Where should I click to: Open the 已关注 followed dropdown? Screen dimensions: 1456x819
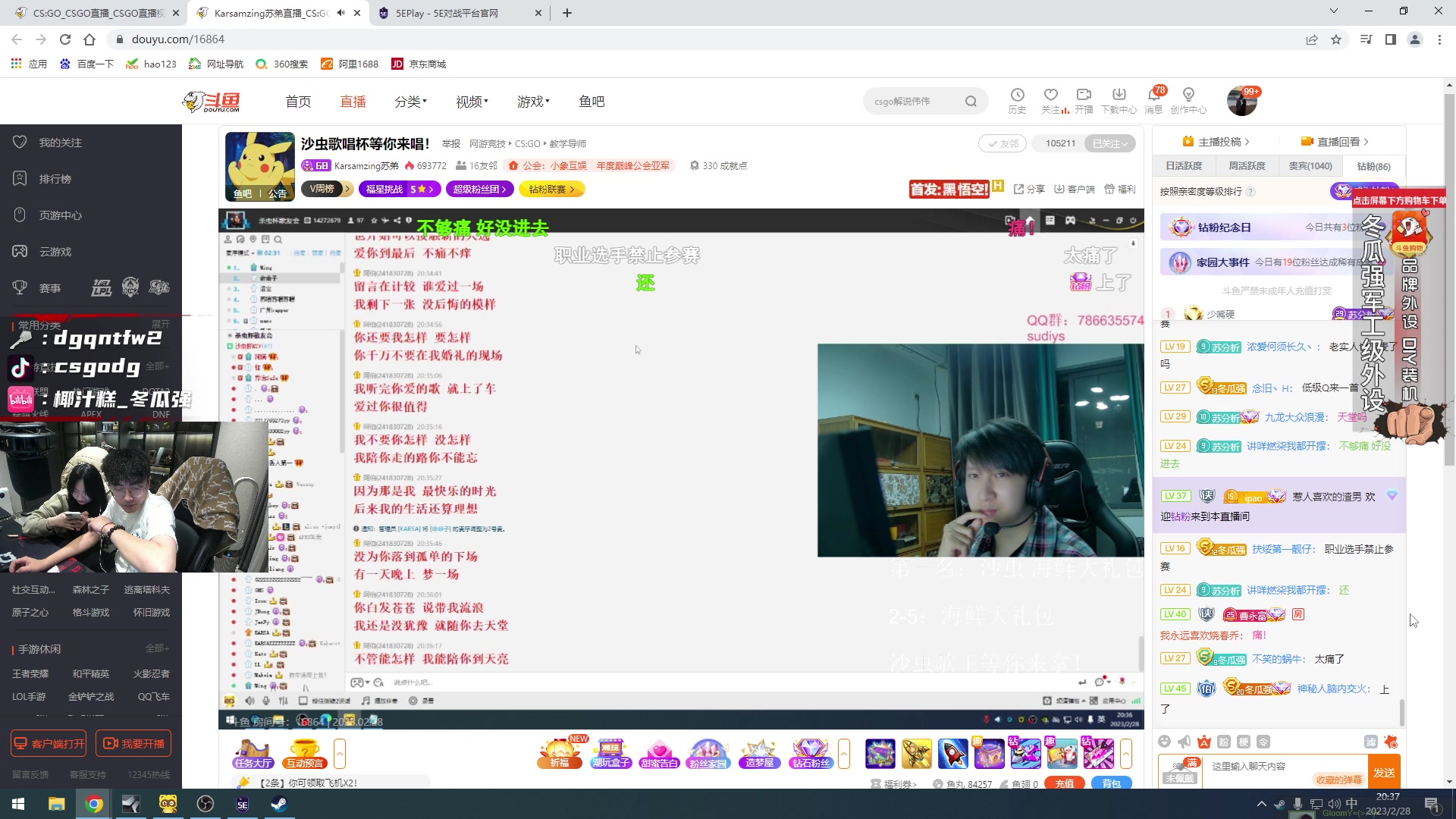click(x=1110, y=143)
